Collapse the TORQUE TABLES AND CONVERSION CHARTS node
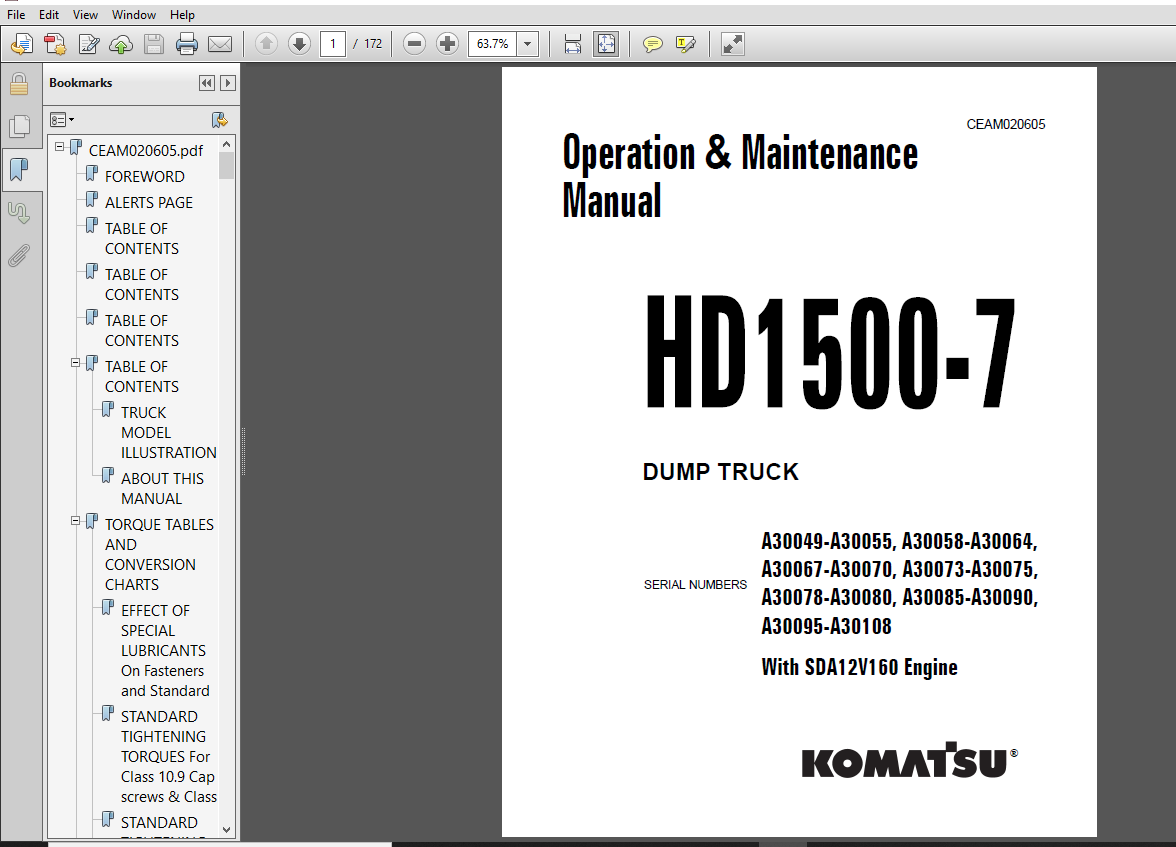 click(75, 521)
